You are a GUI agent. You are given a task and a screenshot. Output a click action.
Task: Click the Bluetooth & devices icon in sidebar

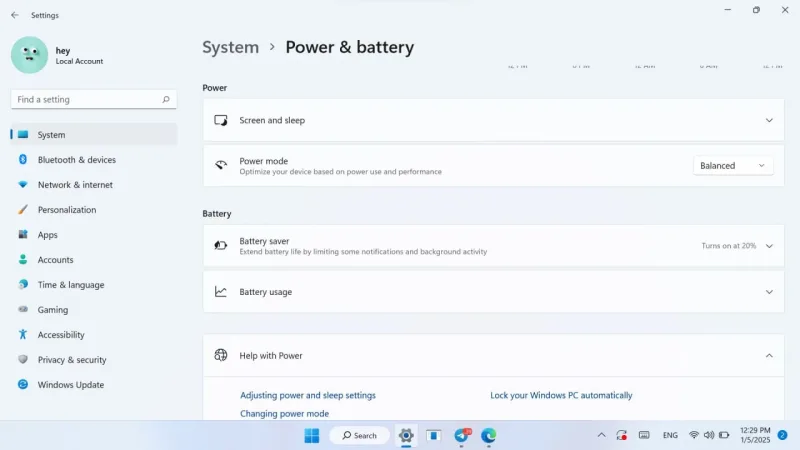23,160
